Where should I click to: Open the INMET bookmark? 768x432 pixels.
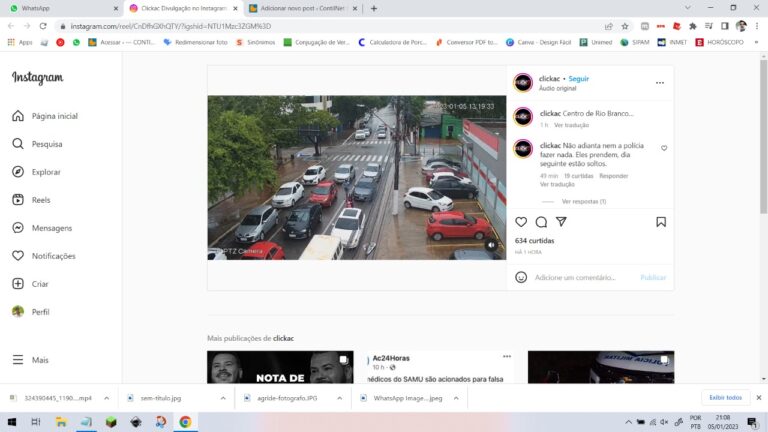672,43
